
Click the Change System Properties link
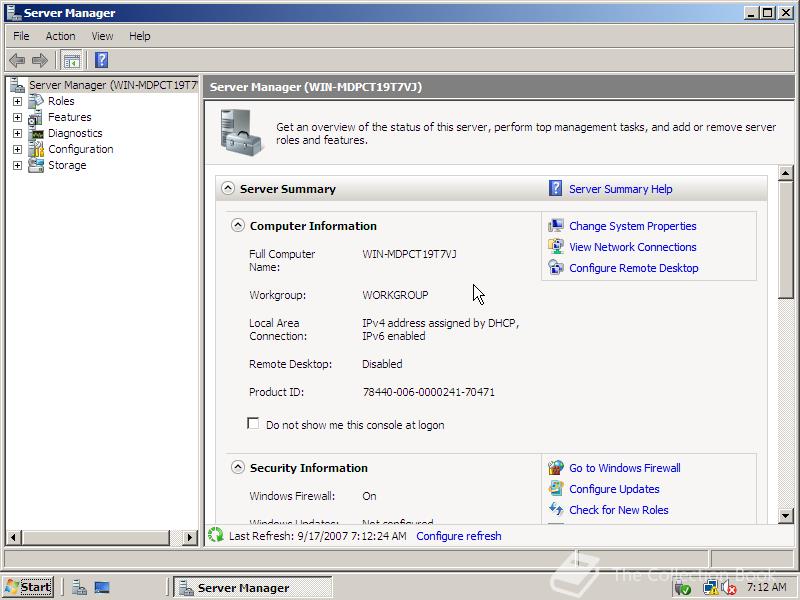(633, 226)
